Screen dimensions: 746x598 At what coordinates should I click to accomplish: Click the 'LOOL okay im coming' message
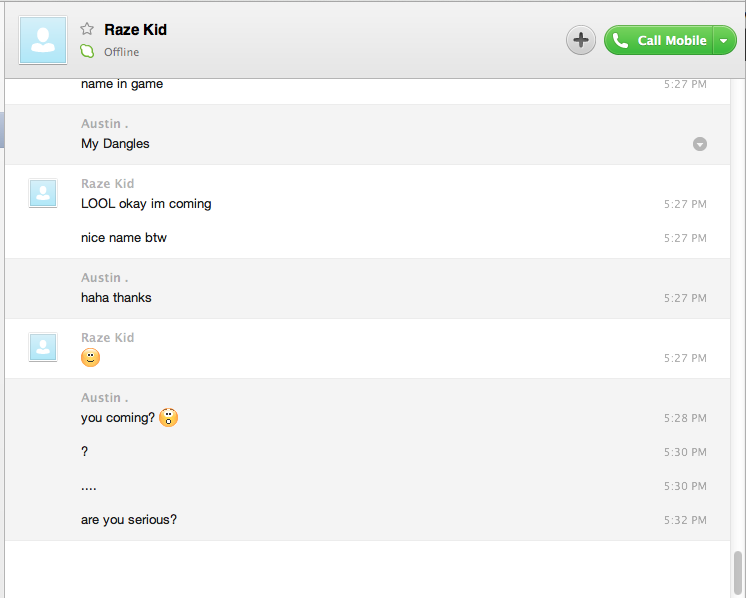pos(146,204)
